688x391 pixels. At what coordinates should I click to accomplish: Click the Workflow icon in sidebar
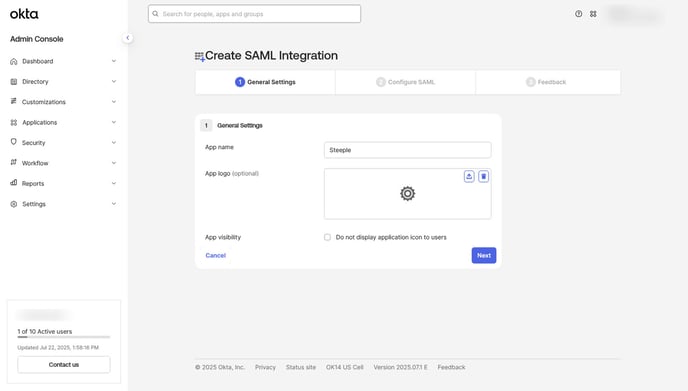[x=14, y=162]
